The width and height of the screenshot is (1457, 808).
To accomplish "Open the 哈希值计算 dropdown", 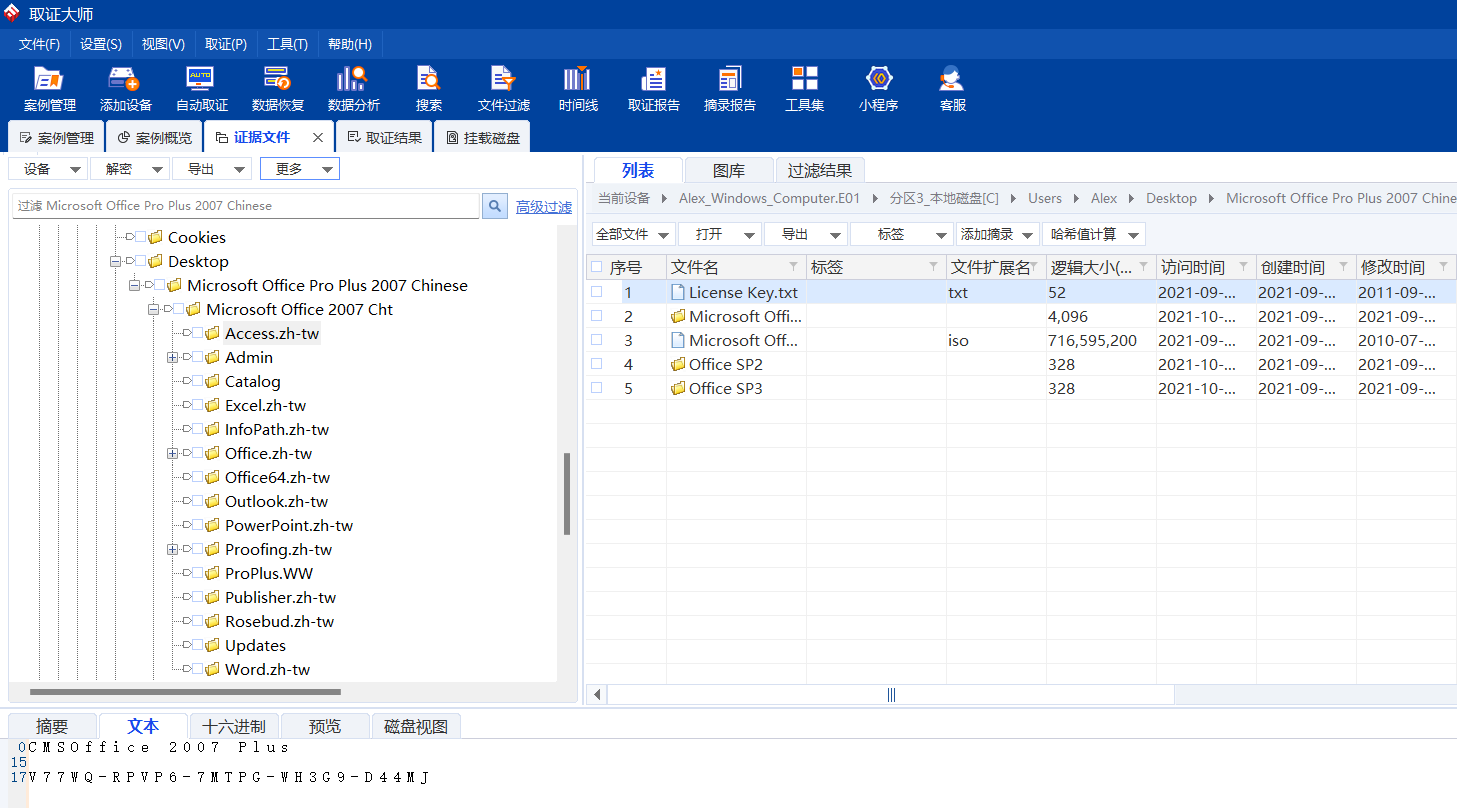I will coord(1093,234).
